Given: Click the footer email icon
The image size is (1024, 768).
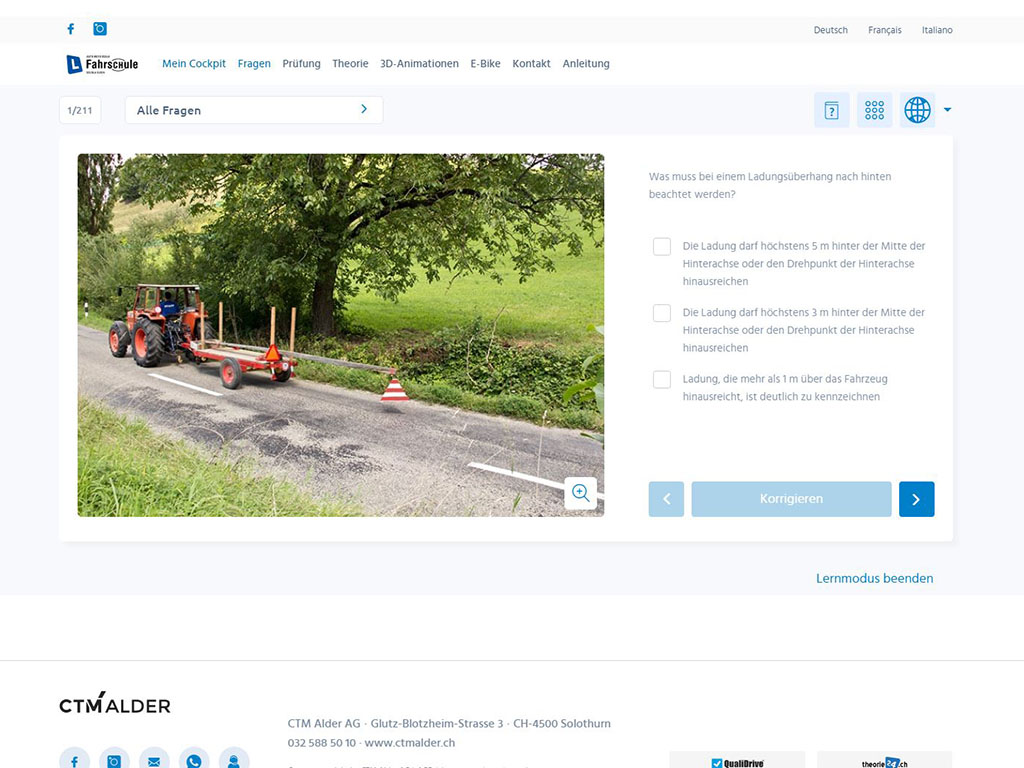Looking at the screenshot, I should click(154, 761).
